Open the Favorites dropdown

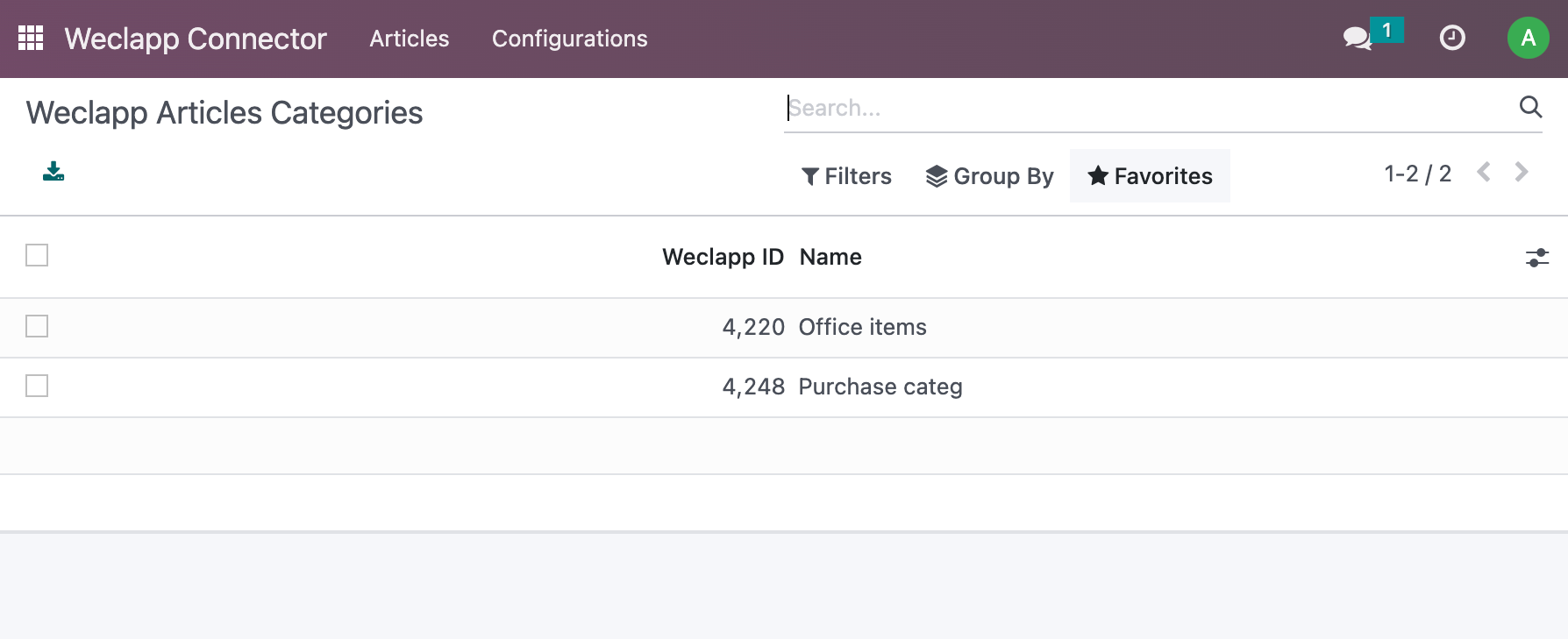[x=1150, y=176]
